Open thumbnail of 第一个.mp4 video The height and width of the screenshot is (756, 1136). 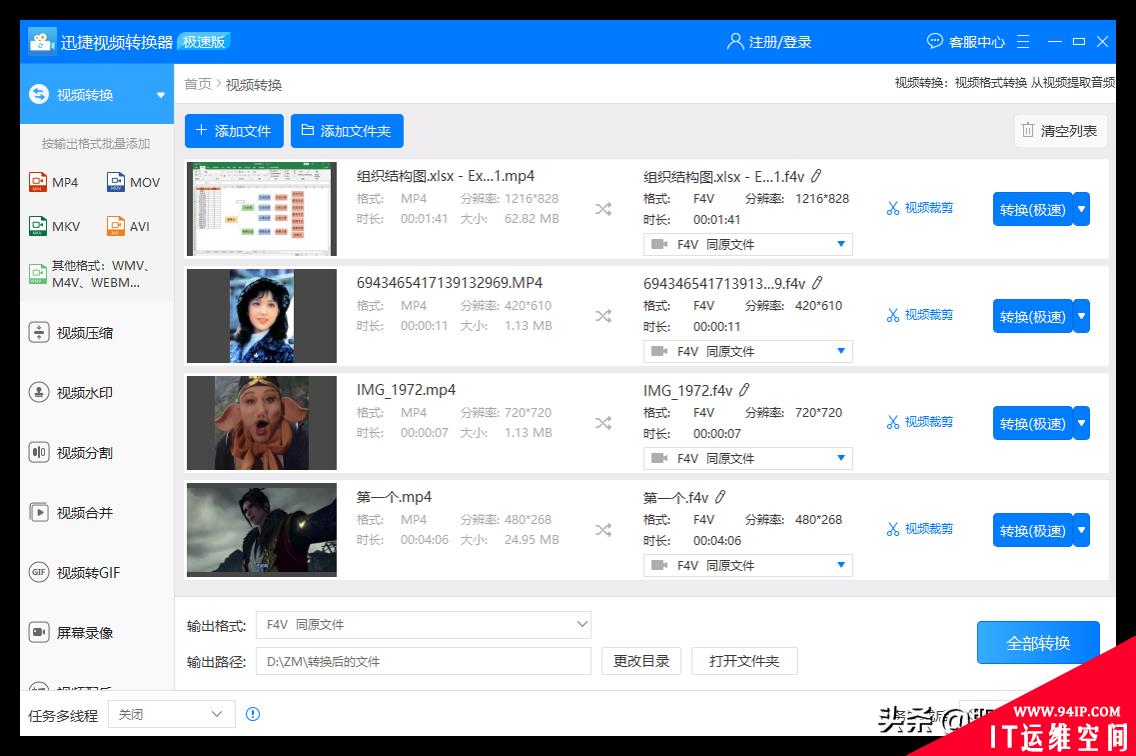tap(262, 530)
